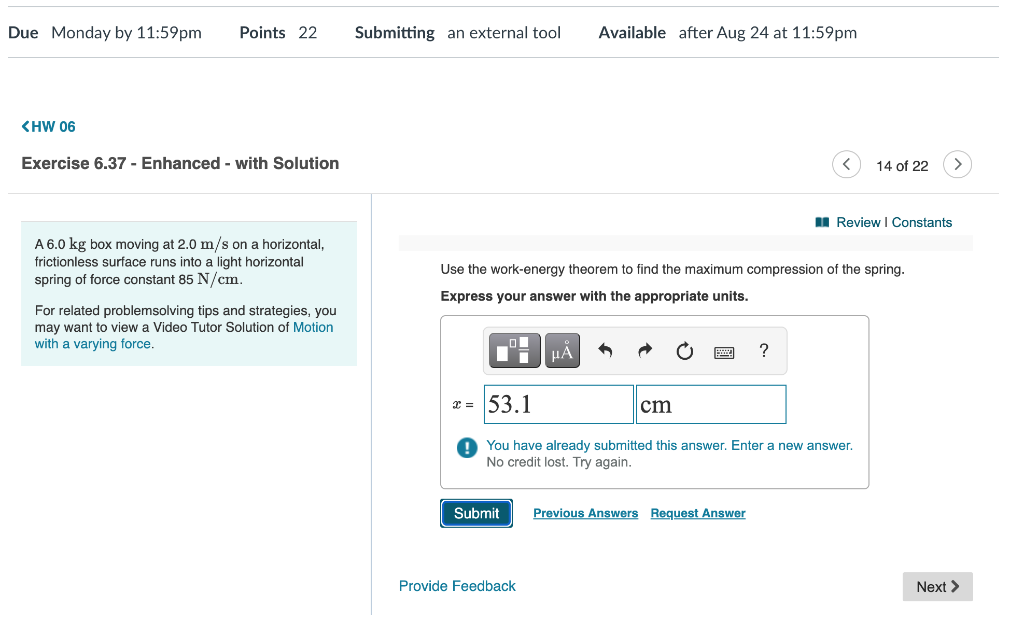Click Request Answer link
Image resolution: width=1024 pixels, height=621 pixels.
click(x=697, y=513)
